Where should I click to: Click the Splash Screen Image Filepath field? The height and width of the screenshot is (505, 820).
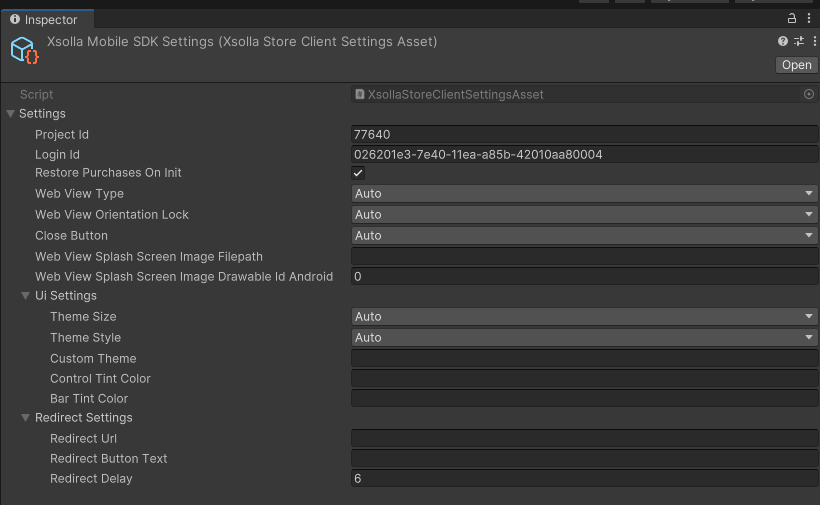(x=585, y=256)
